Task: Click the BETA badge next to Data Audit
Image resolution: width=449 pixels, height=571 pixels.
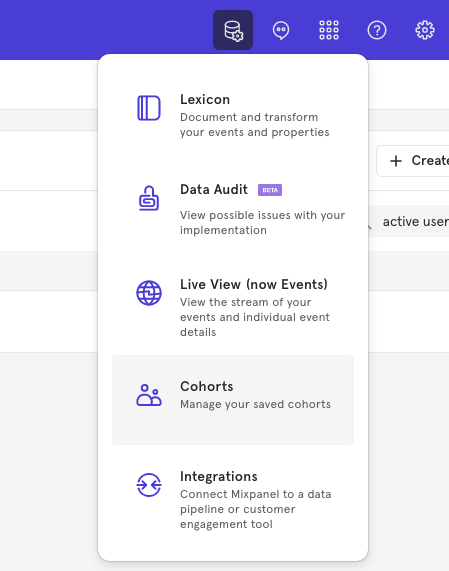Action: tap(270, 190)
